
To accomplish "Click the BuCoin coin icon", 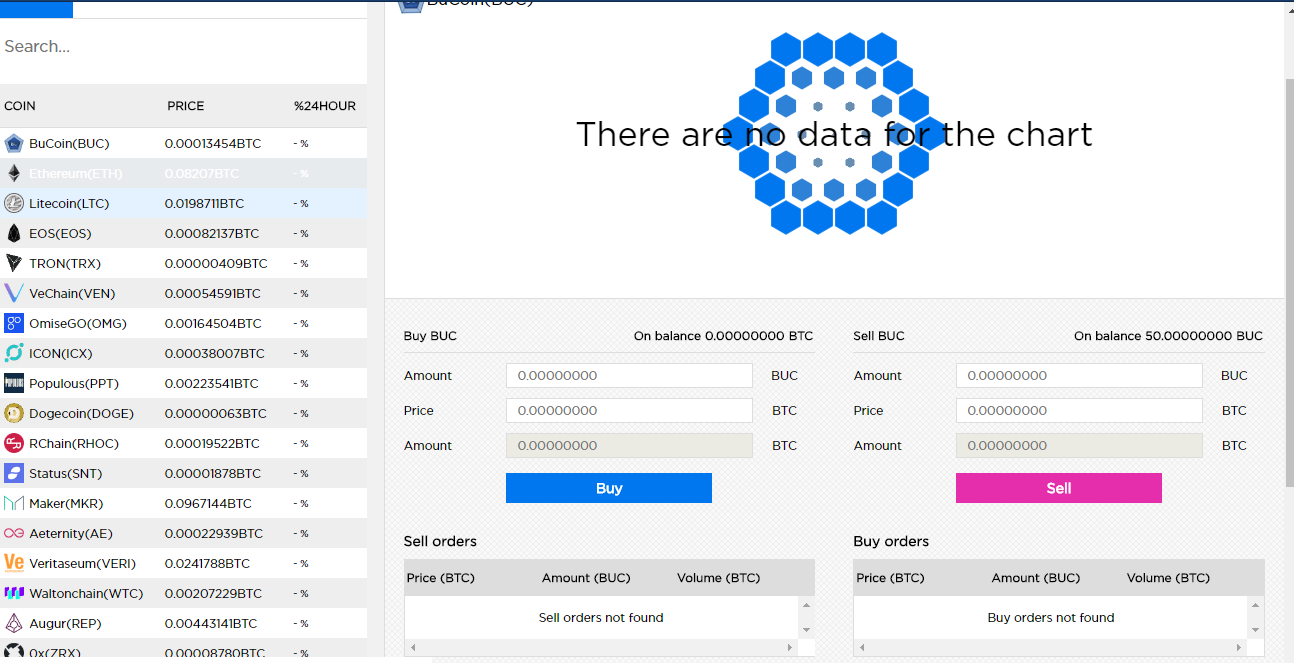I will [x=14, y=144].
